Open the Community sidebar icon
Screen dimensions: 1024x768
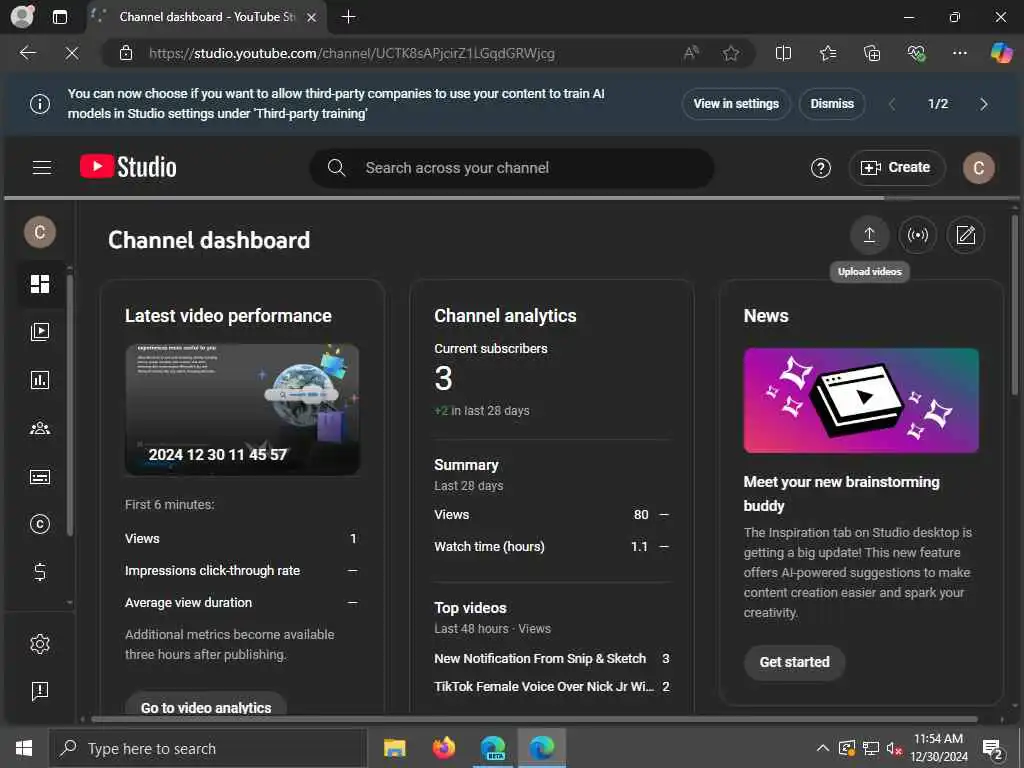tap(40, 428)
